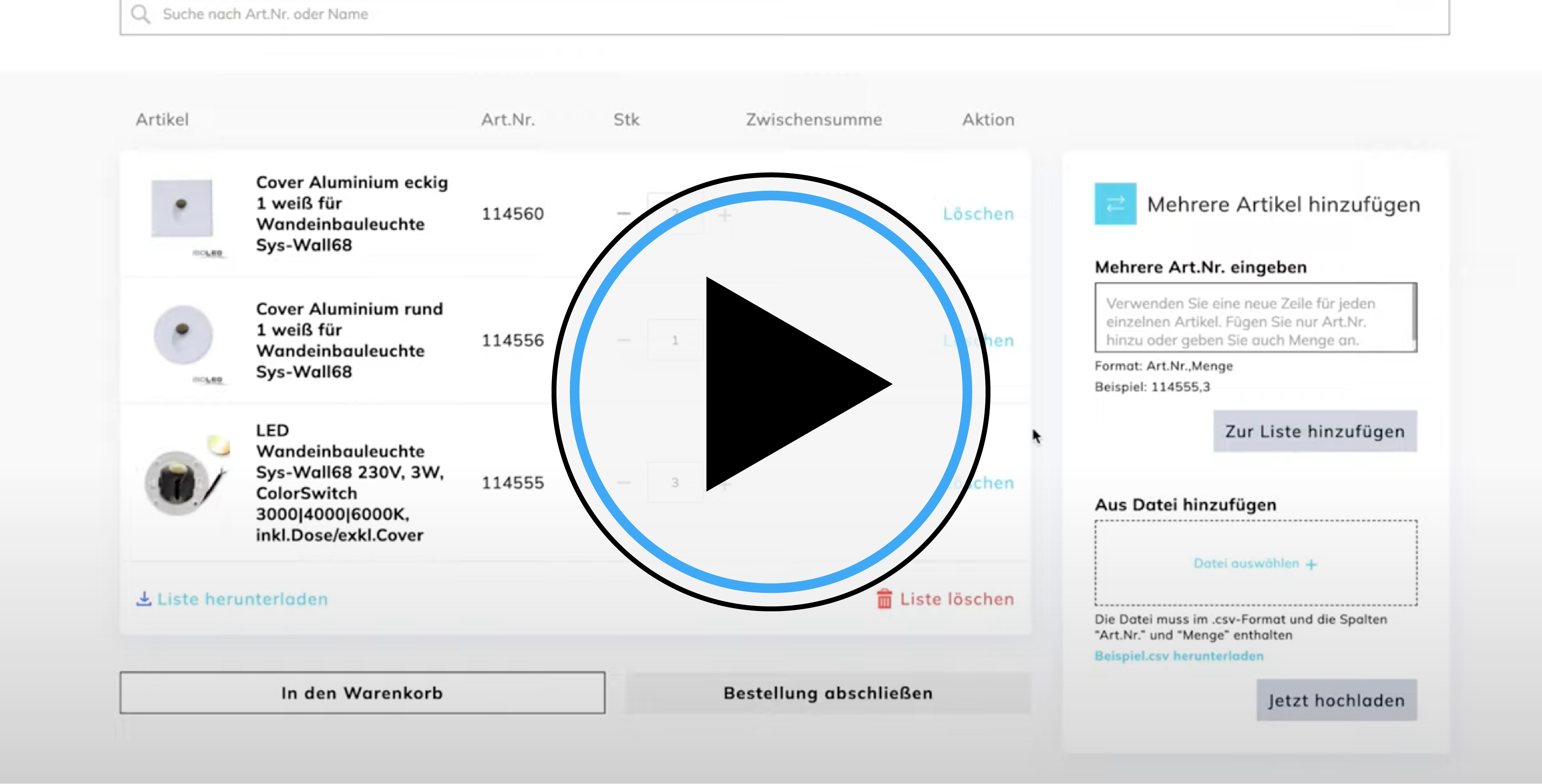The height and width of the screenshot is (784, 1542).
Task: Open Cover Aluminium rund product thumbnail
Action: (x=183, y=335)
